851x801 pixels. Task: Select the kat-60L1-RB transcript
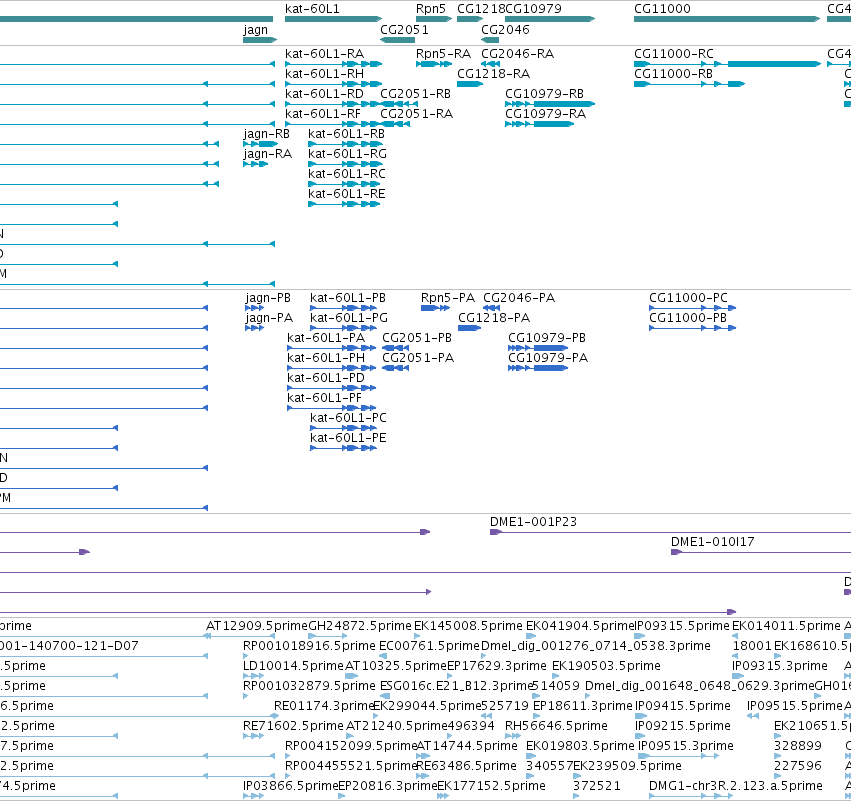click(346, 134)
